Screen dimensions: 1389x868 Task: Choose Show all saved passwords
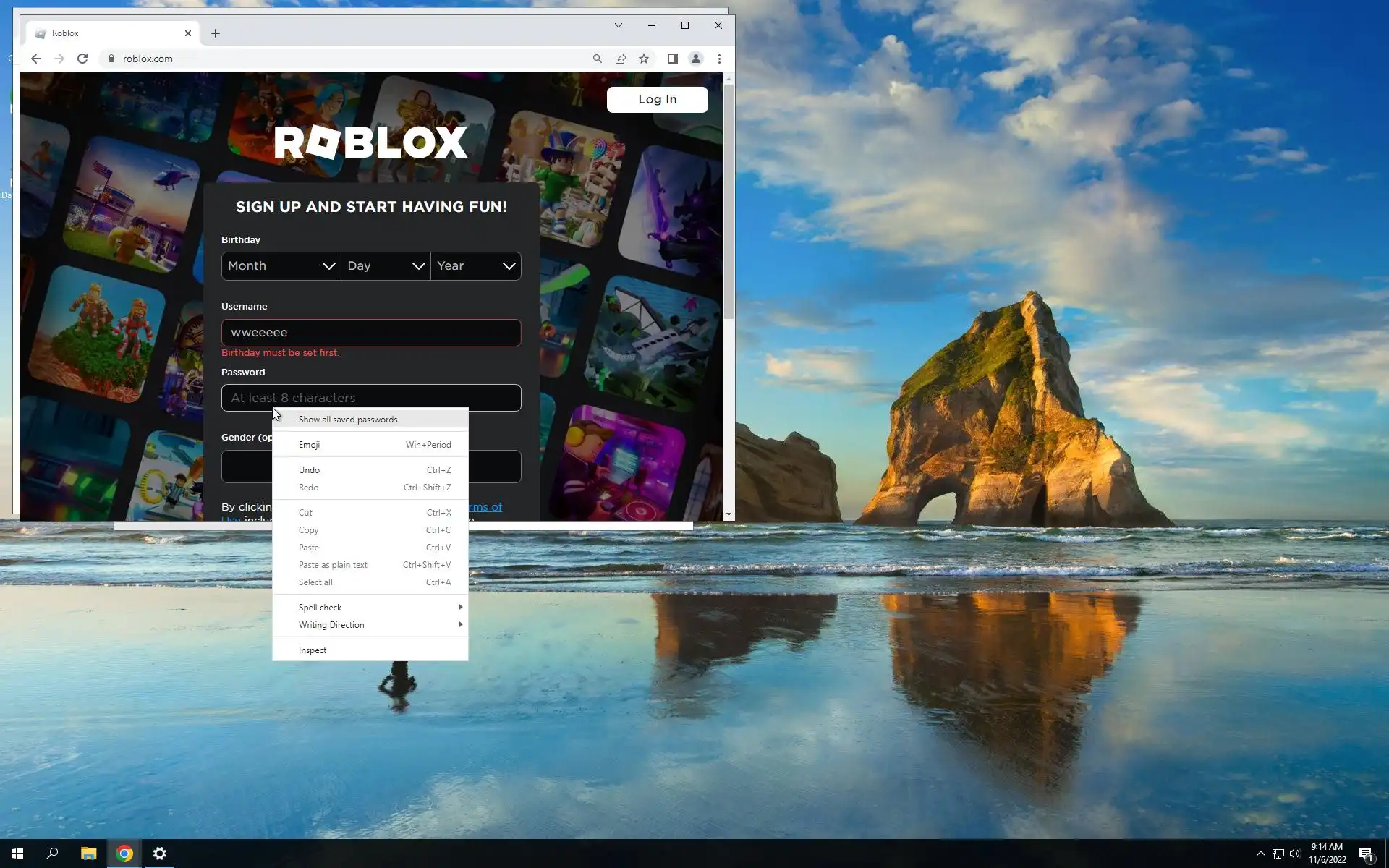(x=348, y=420)
